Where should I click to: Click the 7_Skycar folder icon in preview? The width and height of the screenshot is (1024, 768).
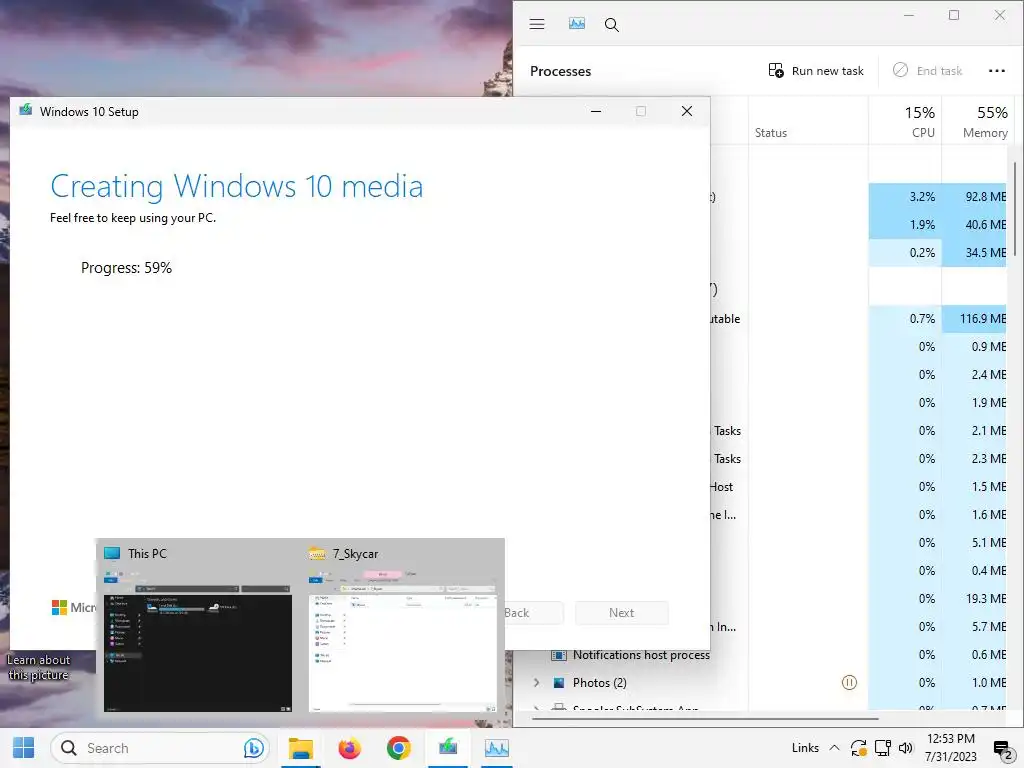tap(317, 553)
